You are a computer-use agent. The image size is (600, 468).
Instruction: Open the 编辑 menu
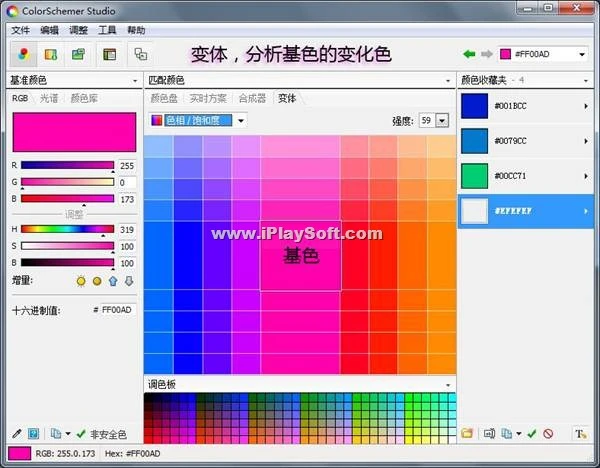pyautogui.click(x=49, y=30)
